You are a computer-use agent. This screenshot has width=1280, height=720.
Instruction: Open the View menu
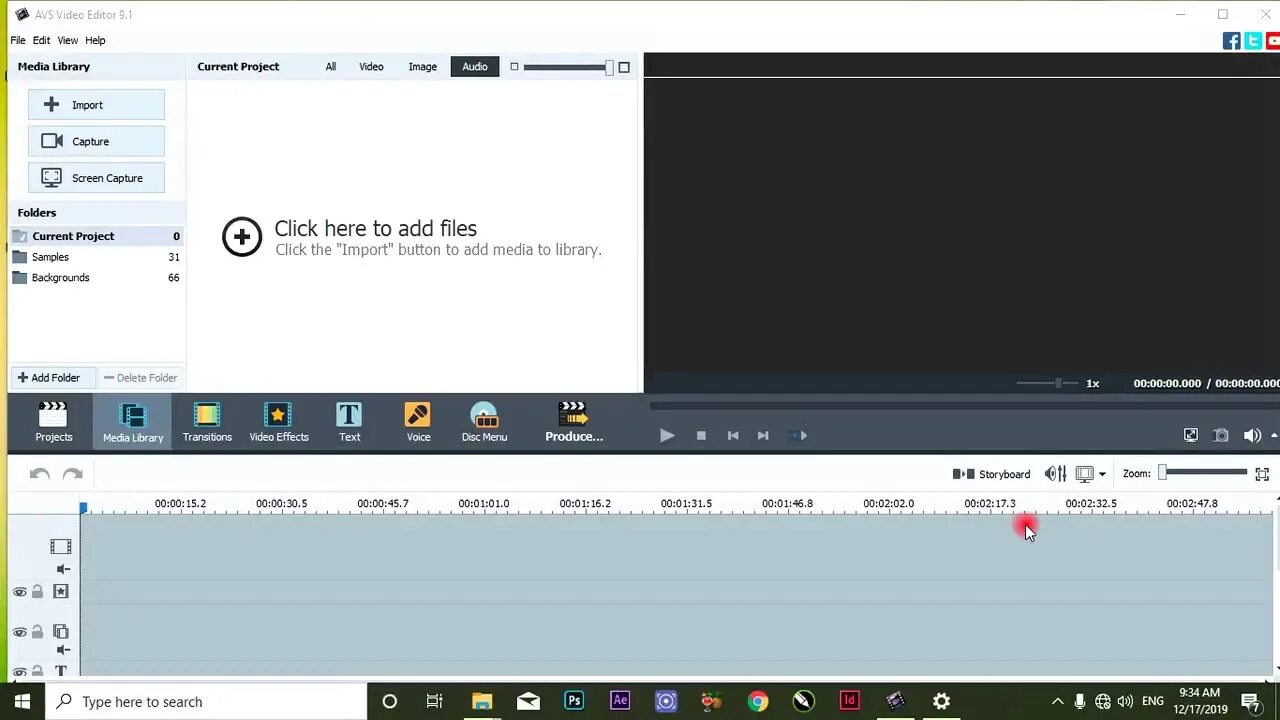pyautogui.click(x=68, y=40)
